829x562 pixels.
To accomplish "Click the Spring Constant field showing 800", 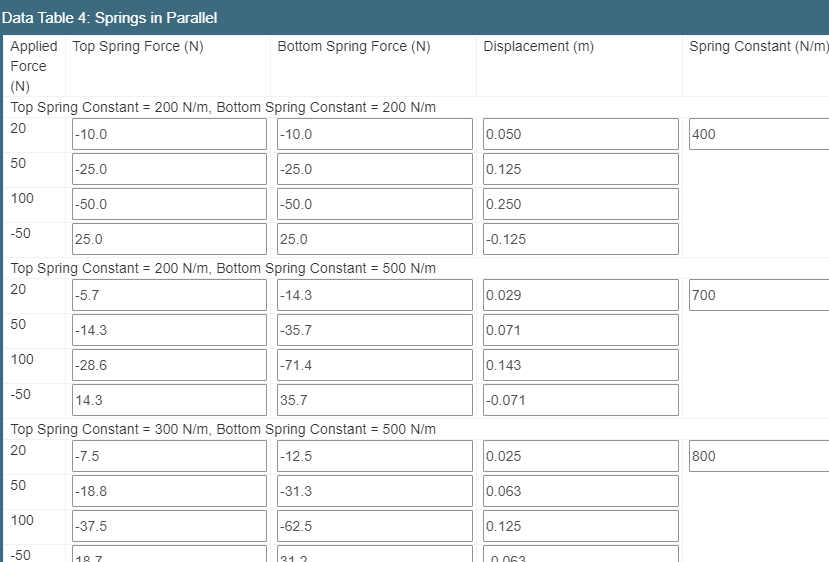I will pyautogui.click(x=759, y=456).
